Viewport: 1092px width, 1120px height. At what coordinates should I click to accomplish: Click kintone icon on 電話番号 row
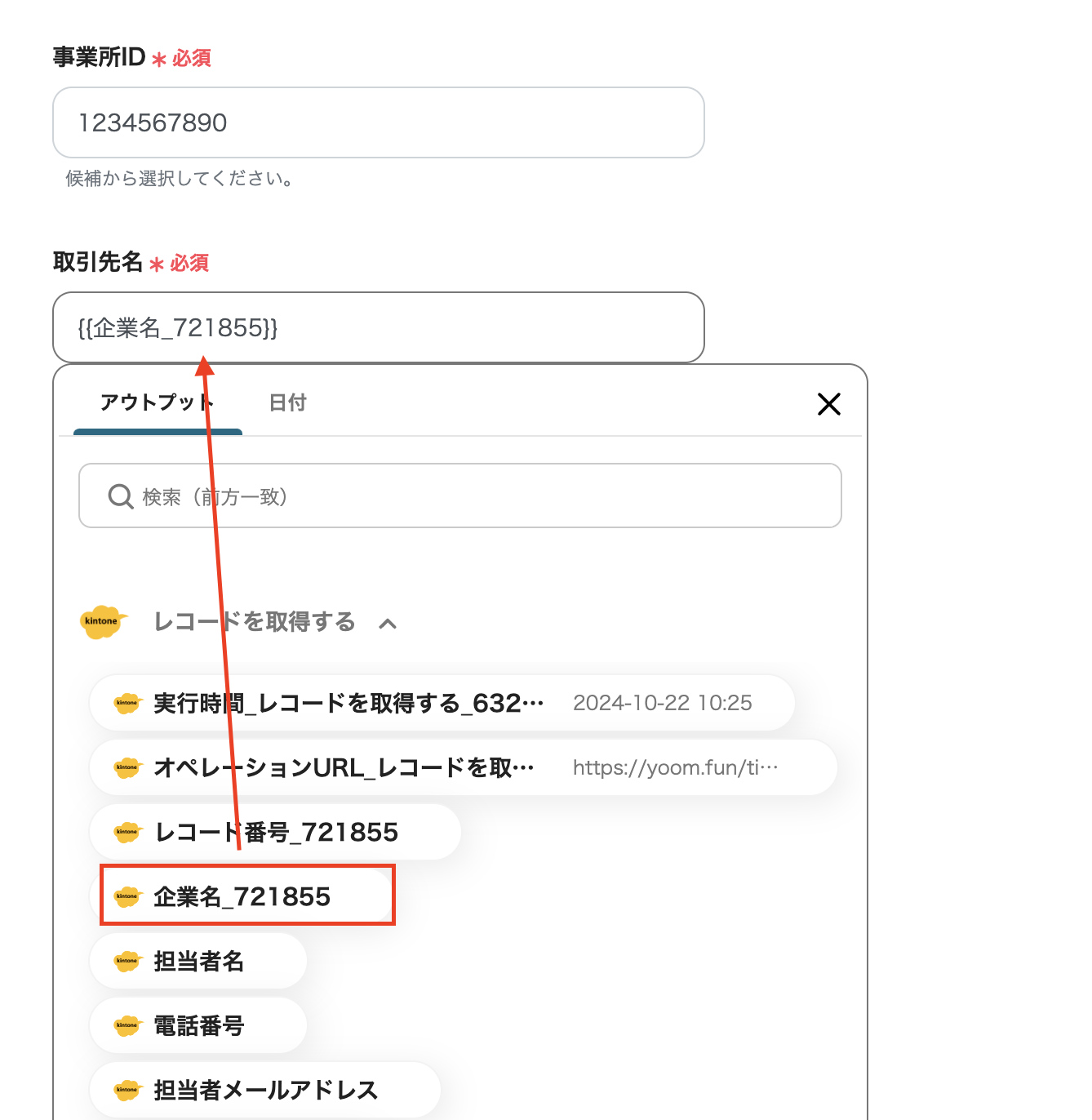(x=127, y=1025)
